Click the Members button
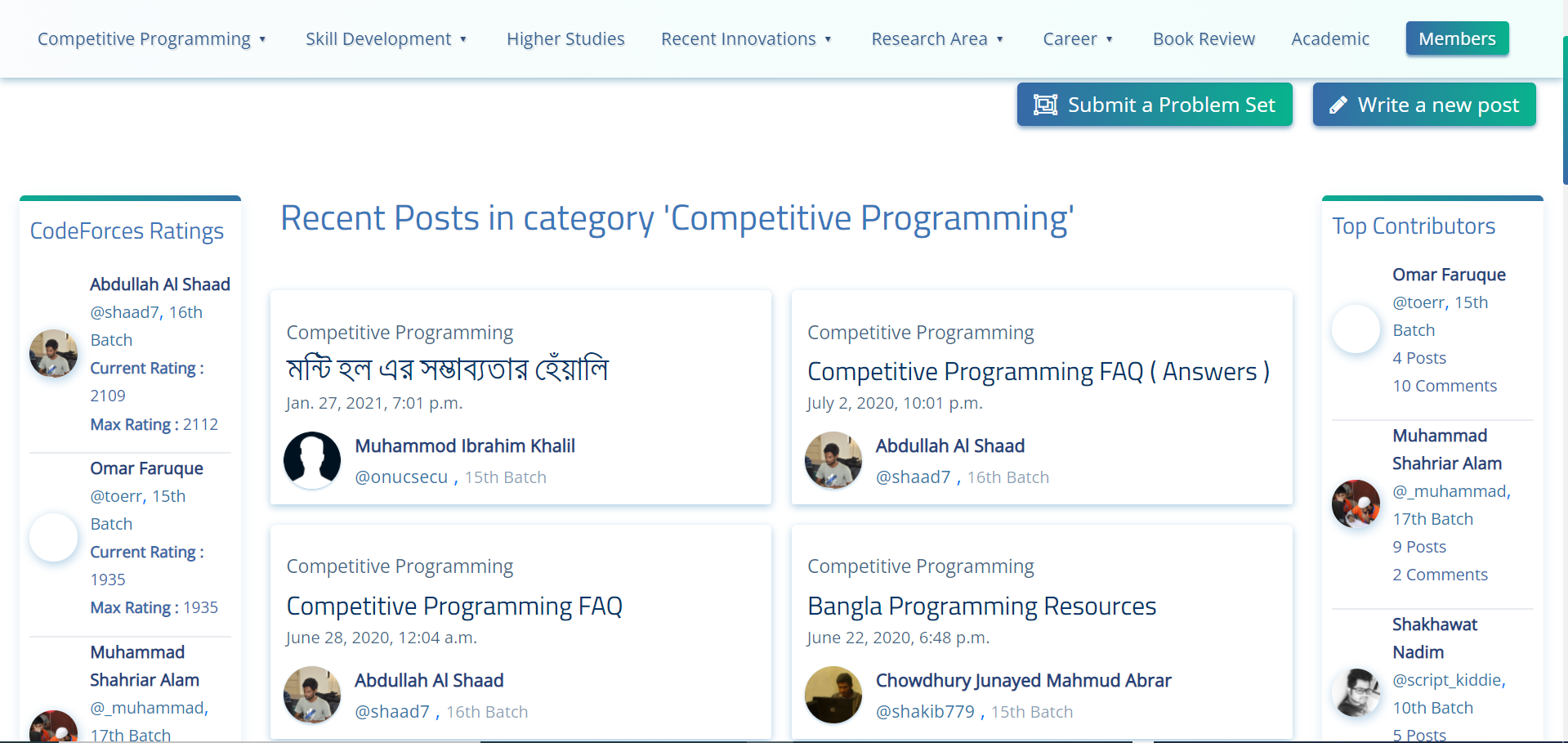 pos(1457,38)
